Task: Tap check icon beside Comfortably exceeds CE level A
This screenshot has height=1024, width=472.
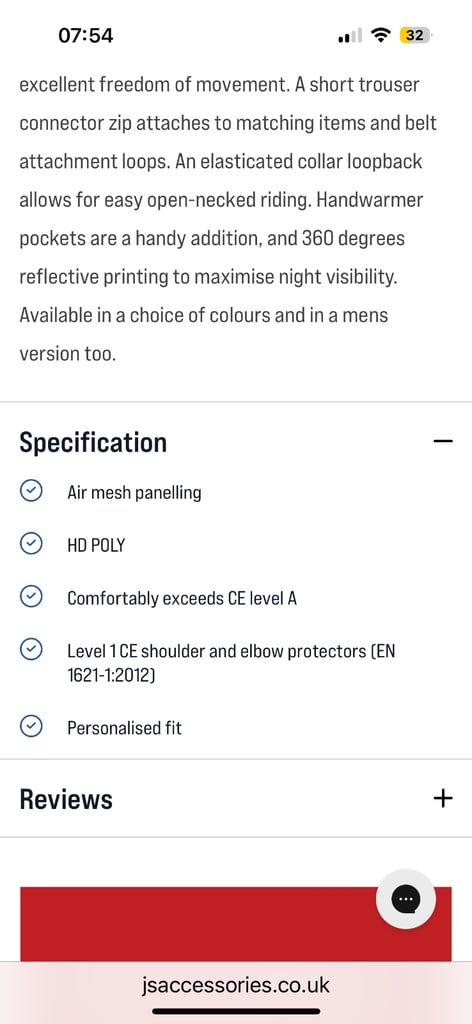Action: (x=31, y=596)
